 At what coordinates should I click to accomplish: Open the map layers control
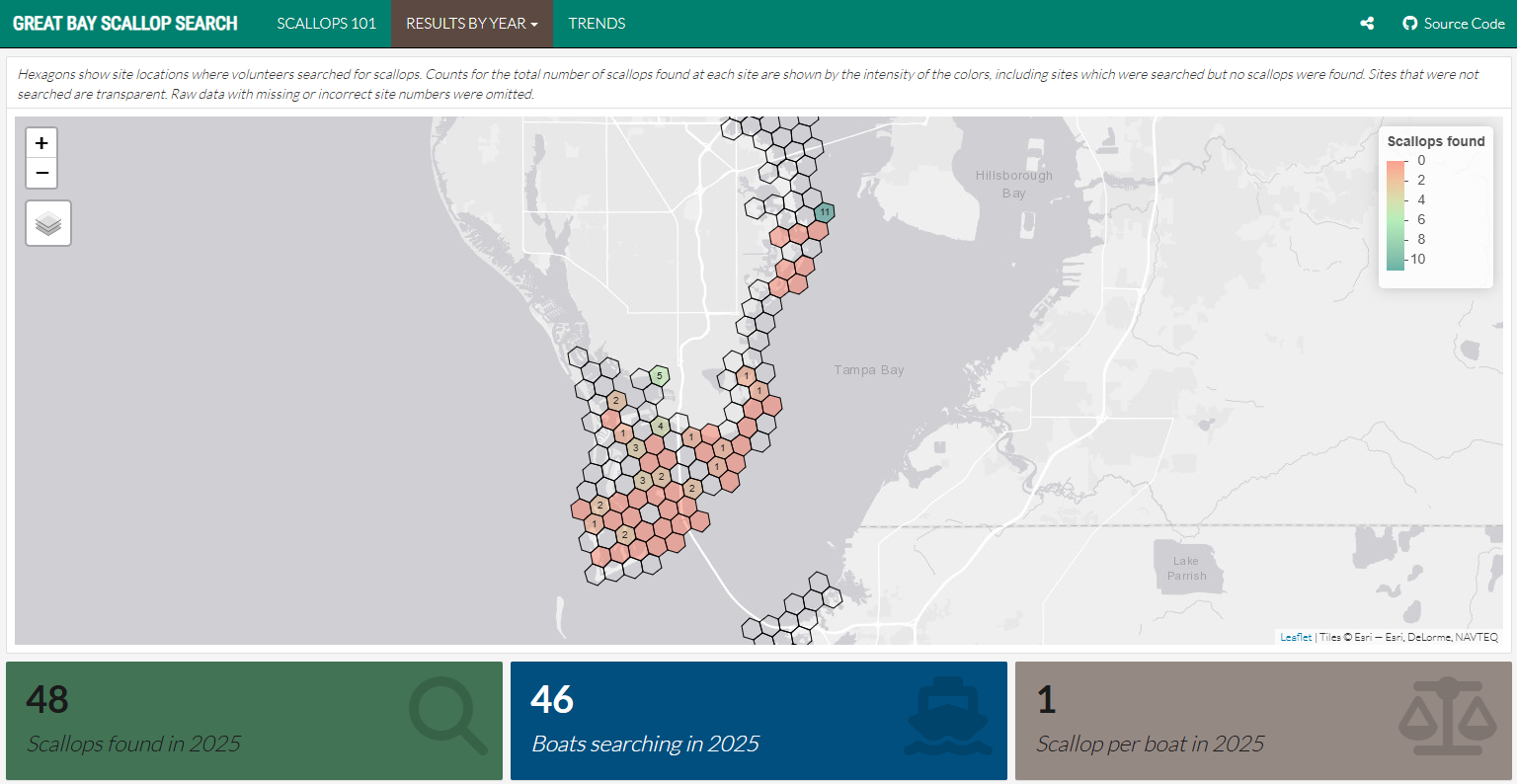click(x=48, y=223)
